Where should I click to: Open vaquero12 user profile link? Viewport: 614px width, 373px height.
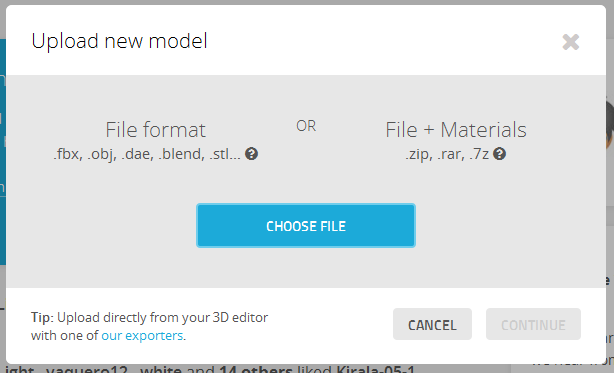click(x=87, y=369)
